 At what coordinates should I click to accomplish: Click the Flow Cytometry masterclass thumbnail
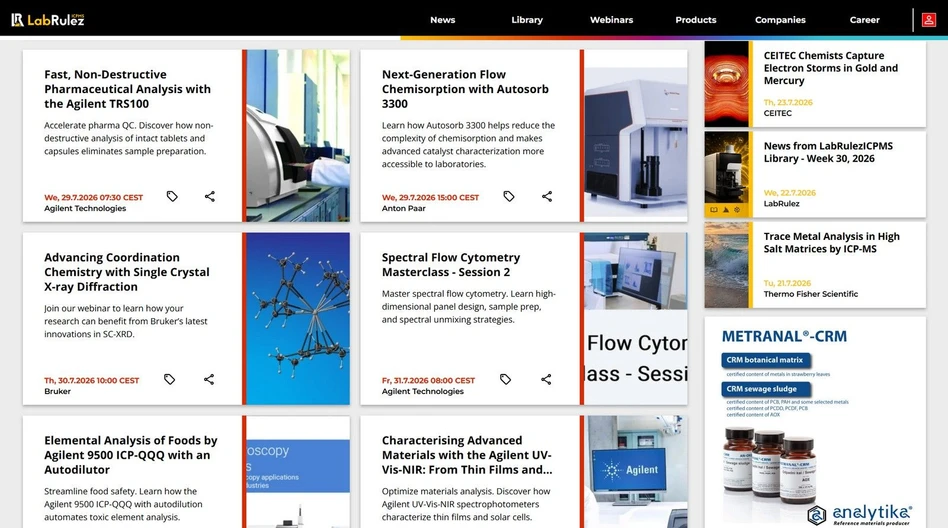636,319
